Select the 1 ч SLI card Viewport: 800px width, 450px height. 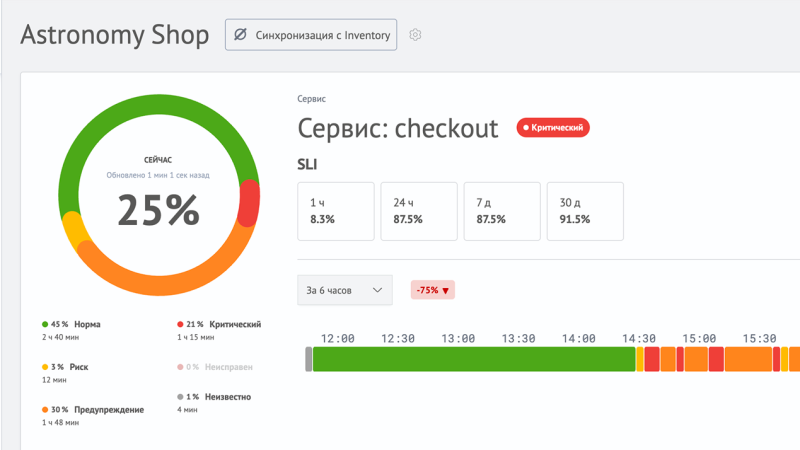tap(336, 211)
